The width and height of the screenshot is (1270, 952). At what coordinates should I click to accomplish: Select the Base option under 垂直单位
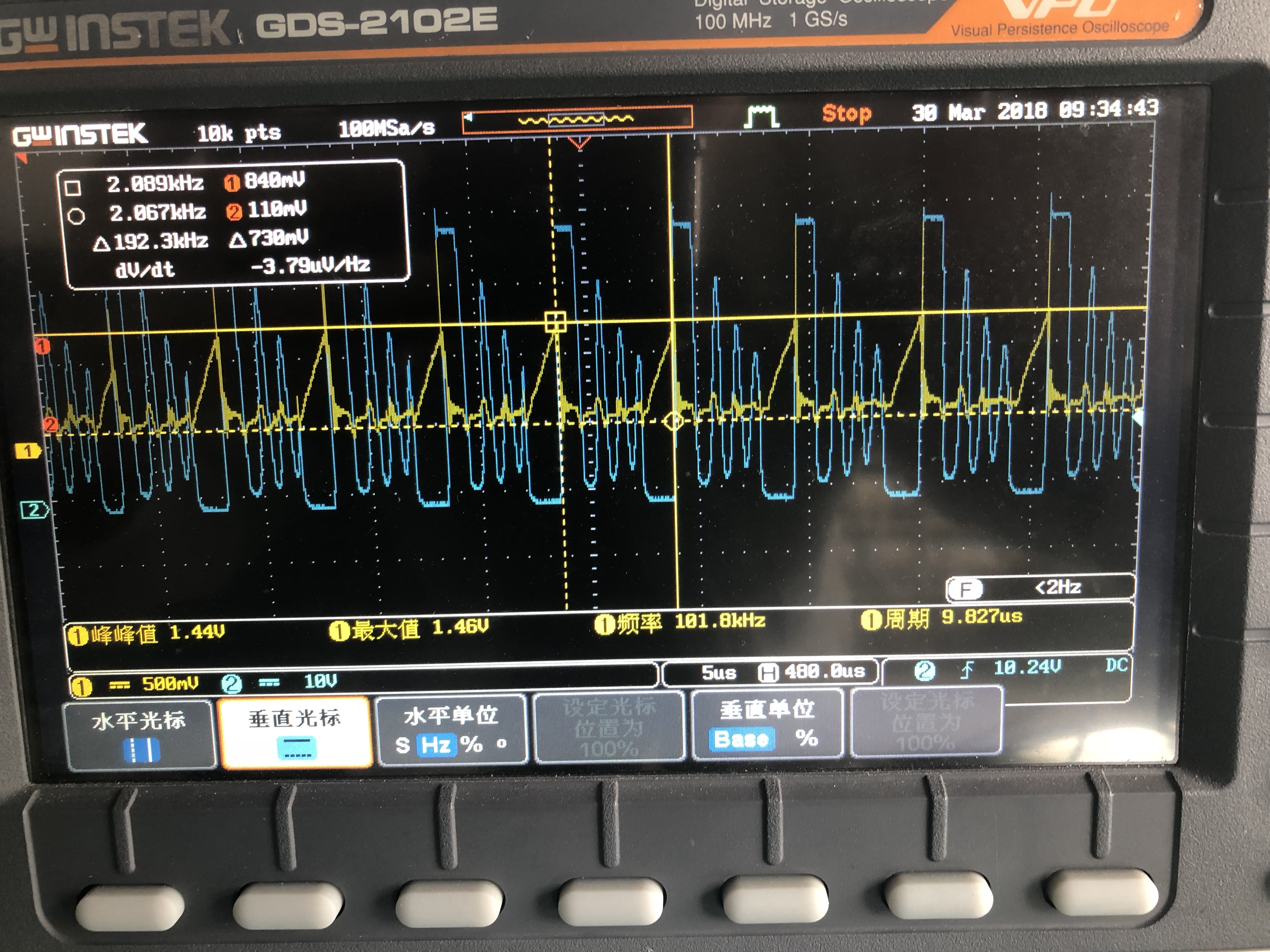pos(741,739)
